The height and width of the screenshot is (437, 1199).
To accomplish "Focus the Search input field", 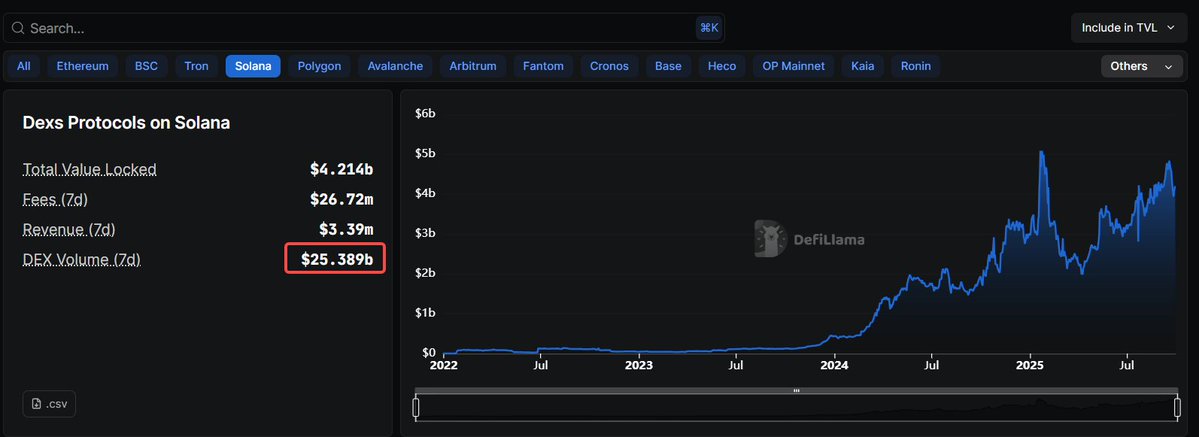I will 364,28.
